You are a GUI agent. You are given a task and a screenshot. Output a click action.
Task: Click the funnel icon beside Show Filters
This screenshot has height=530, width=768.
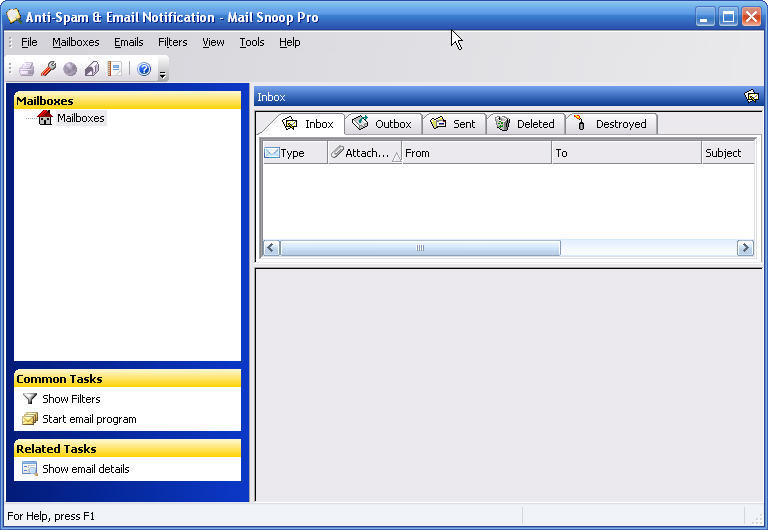tap(30, 398)
